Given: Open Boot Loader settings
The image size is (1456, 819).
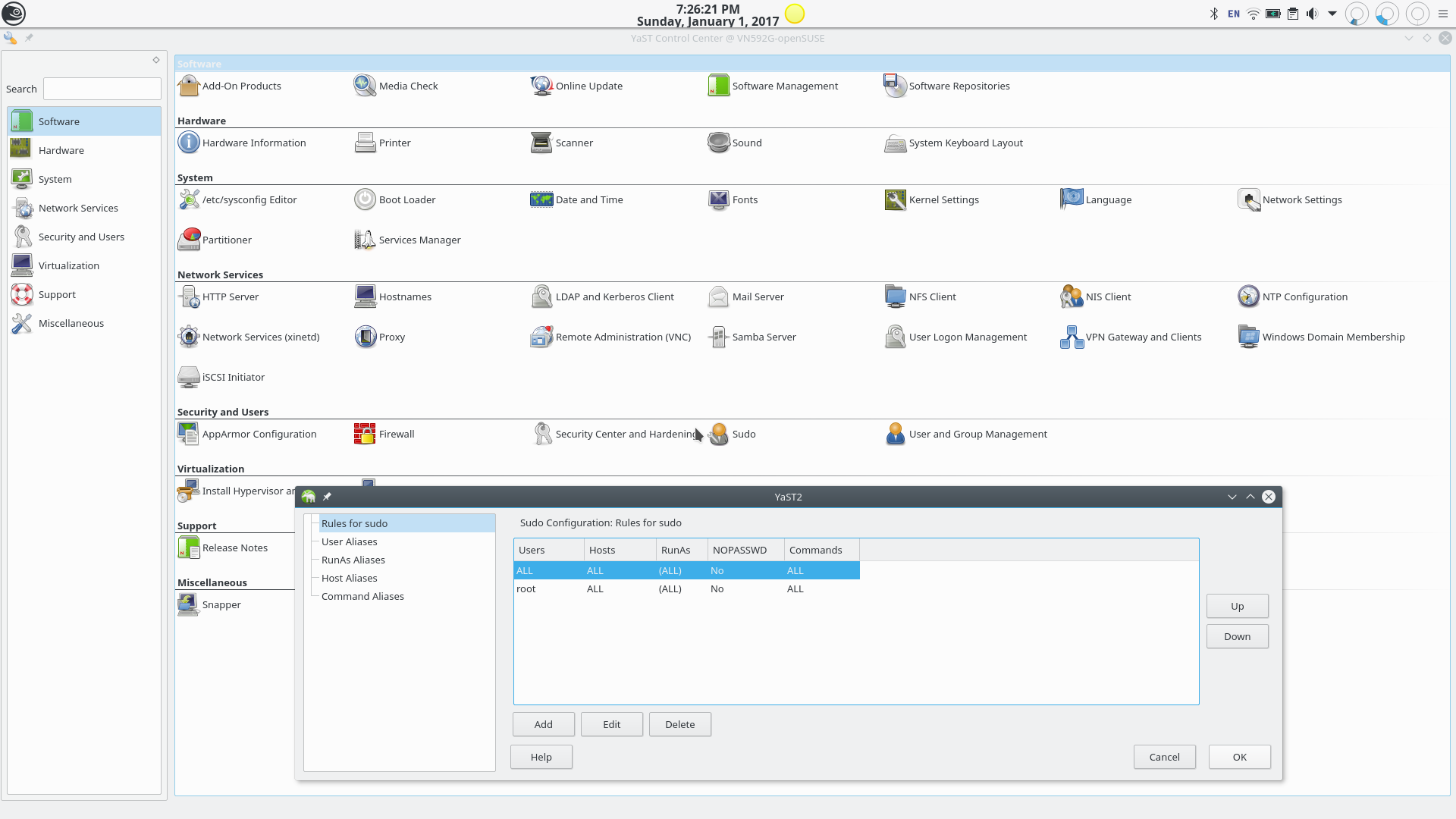Looking at the screenshot, I should point(394,199).
